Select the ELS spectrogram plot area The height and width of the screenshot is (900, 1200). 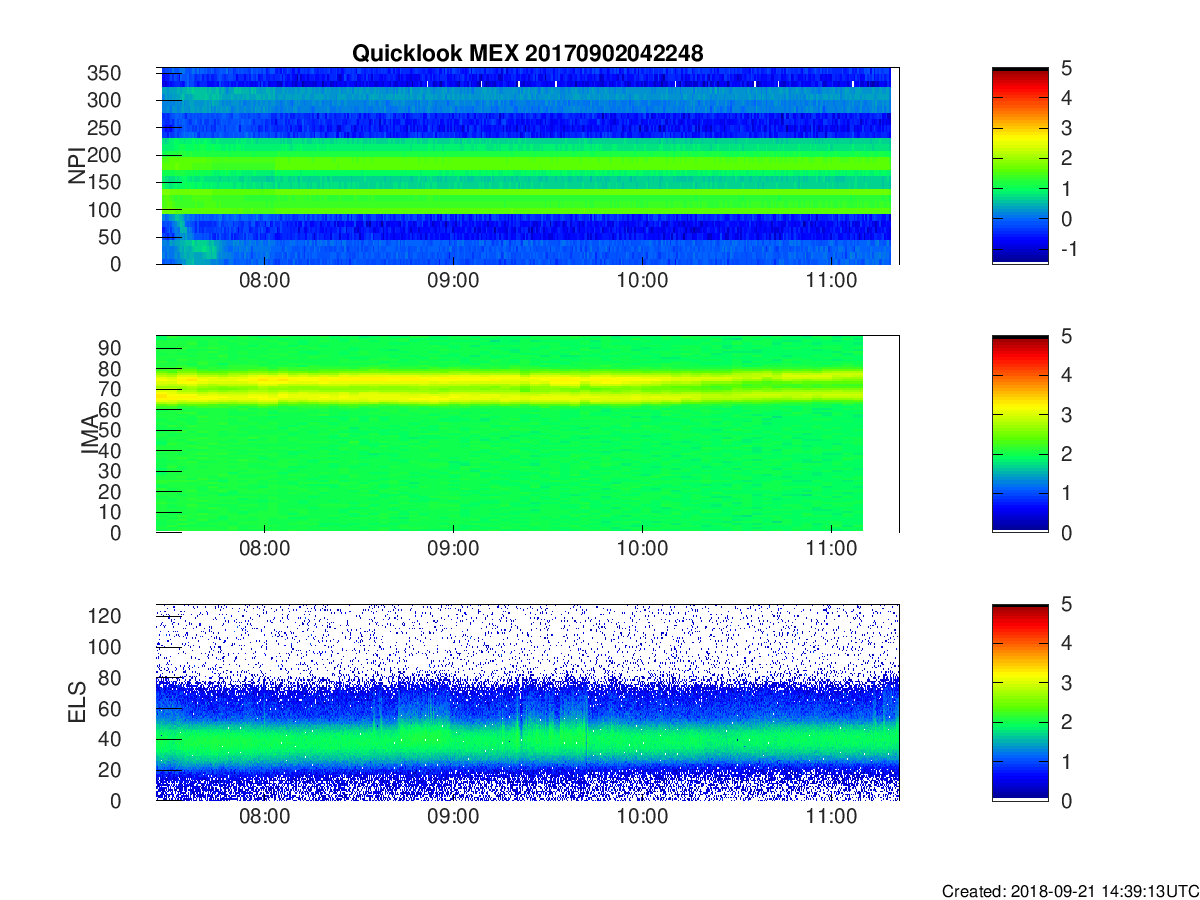click(527, 702)
